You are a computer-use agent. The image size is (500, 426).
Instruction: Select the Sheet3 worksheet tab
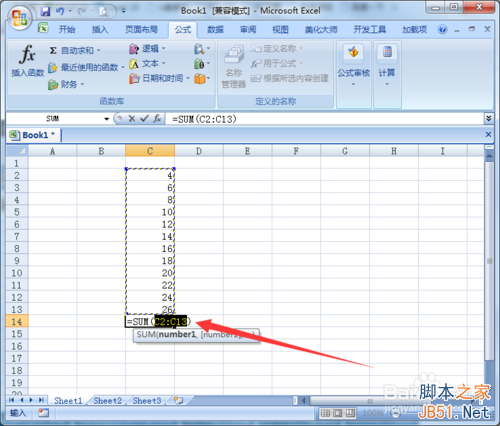(x=147, y=400)
